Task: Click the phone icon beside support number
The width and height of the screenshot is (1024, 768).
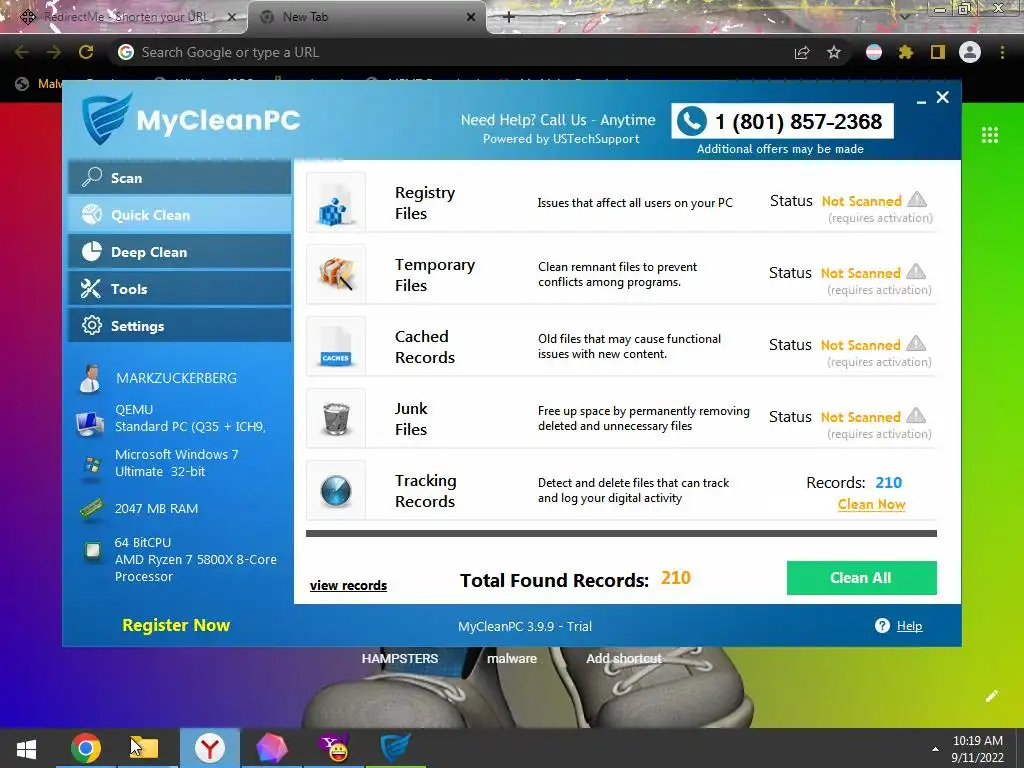Action: (692, 121)
